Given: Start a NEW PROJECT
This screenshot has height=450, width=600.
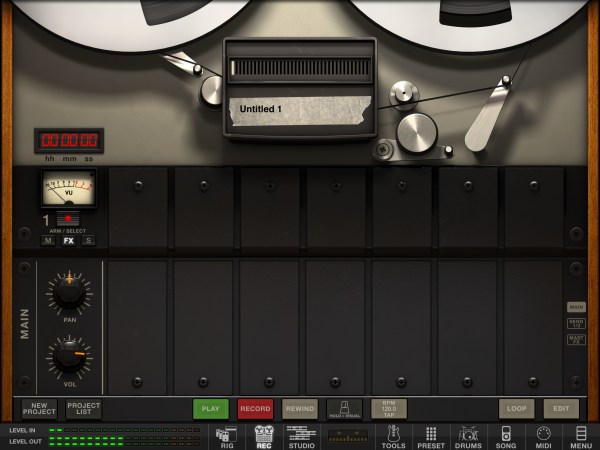Looking at the screenshot, I should point(39,409).
